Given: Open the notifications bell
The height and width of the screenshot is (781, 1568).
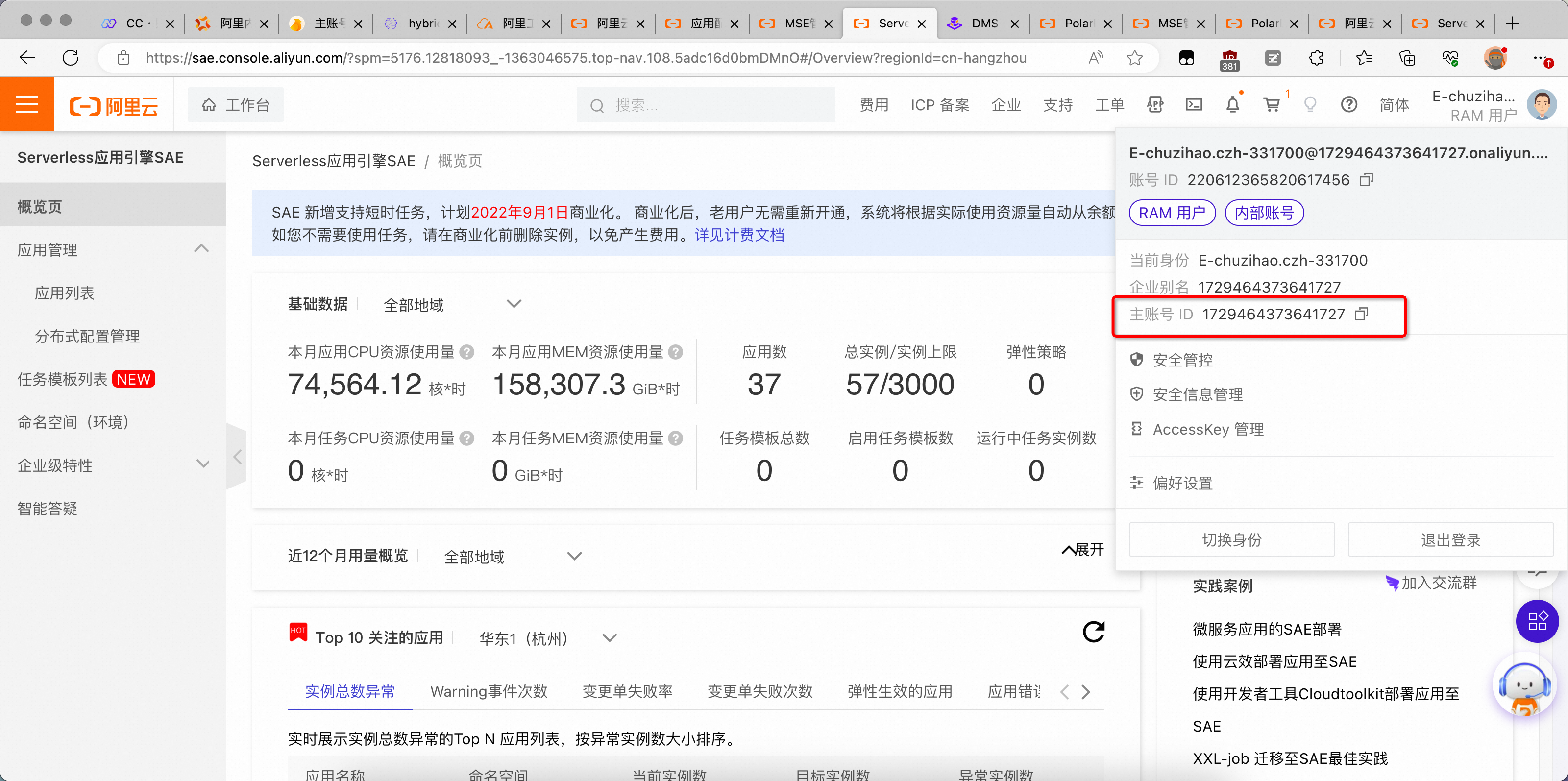Looking at the screenshot, I should [1233, 105].
